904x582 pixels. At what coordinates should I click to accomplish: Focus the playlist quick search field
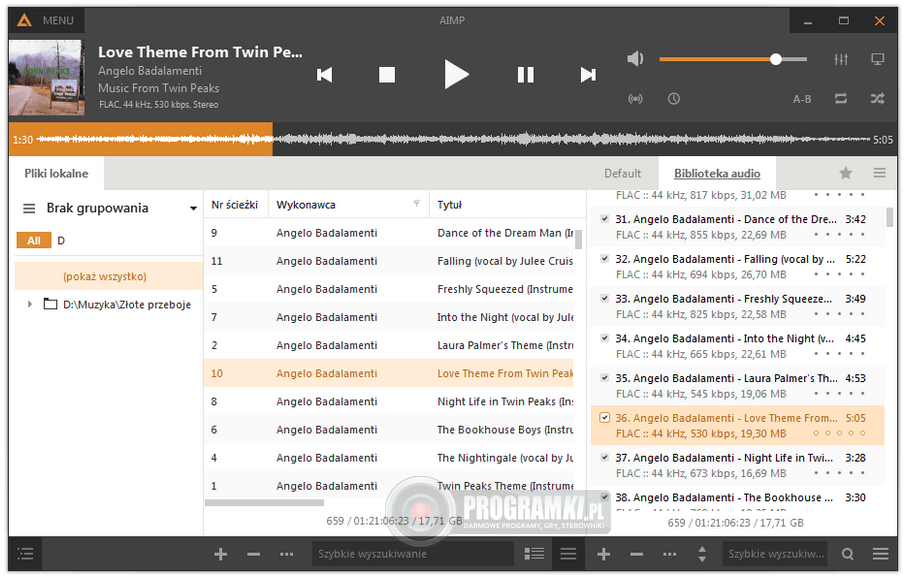[x=775, y=554]
